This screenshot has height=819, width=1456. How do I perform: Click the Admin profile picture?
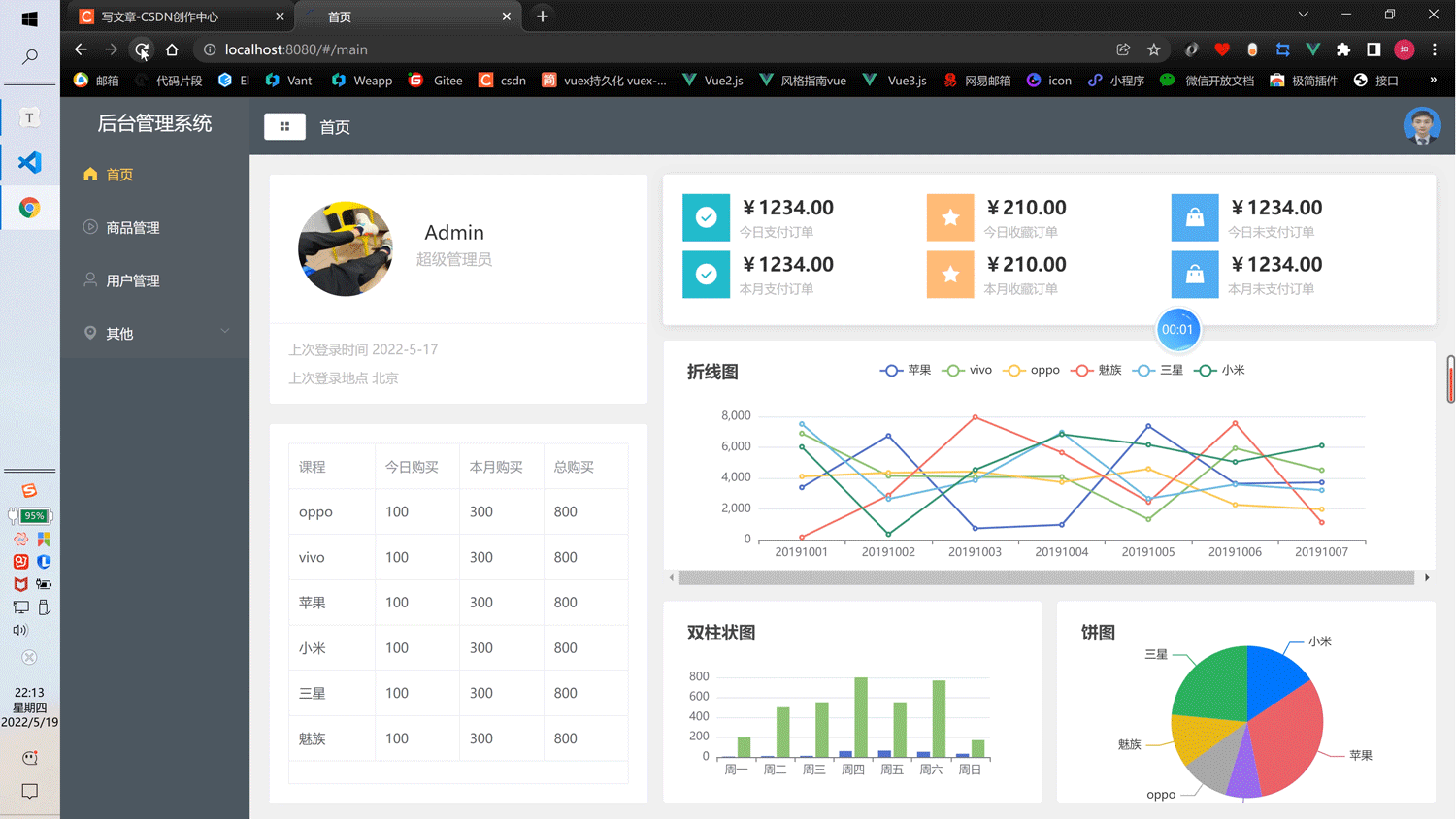tap(346, 249)
